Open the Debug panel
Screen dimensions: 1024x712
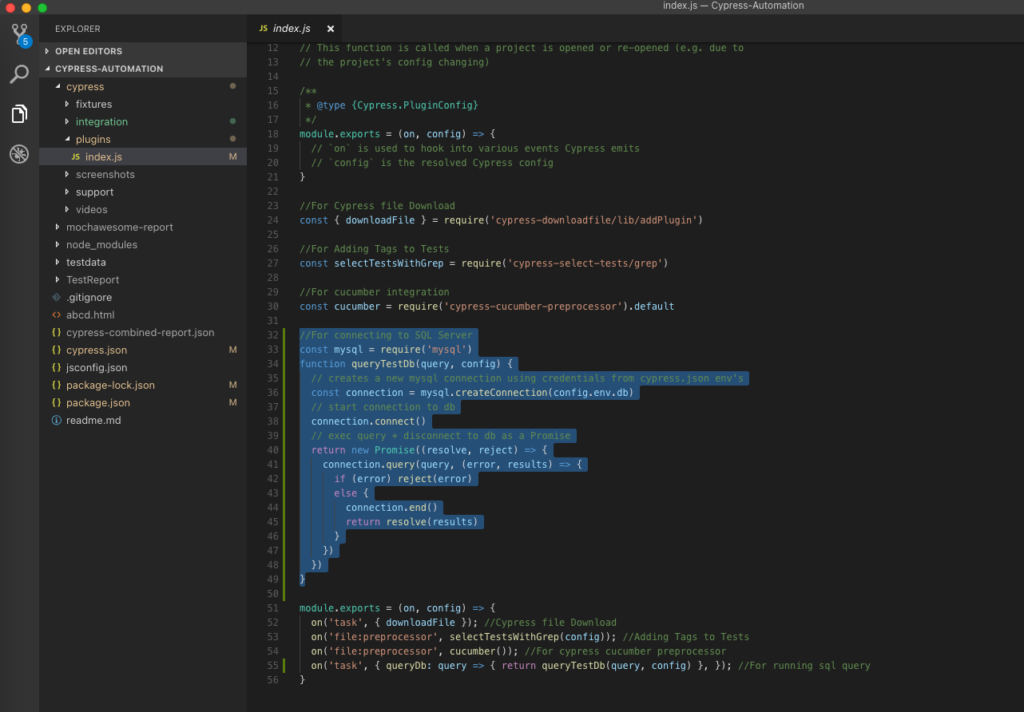(x=18, y=154)
